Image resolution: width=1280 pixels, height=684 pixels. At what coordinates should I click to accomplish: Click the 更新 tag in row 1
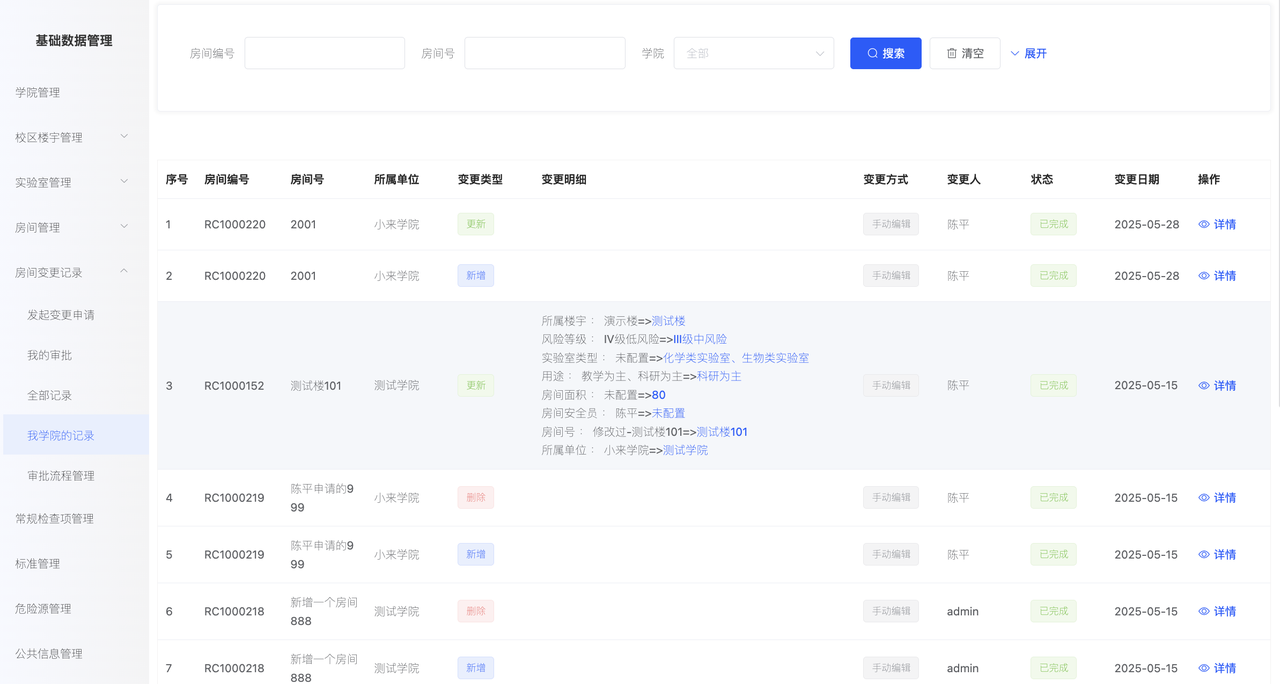(476, 225)
